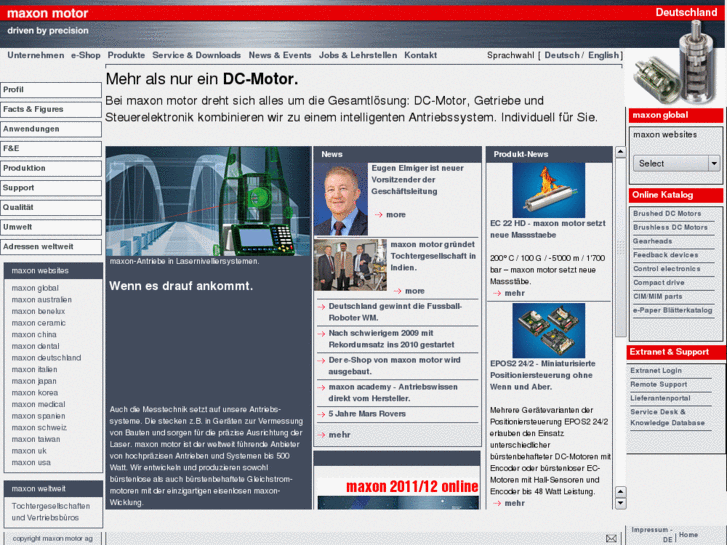Screen dimensions: 727x545
Task: Go to maxon schweiz website
Action: 39,428
